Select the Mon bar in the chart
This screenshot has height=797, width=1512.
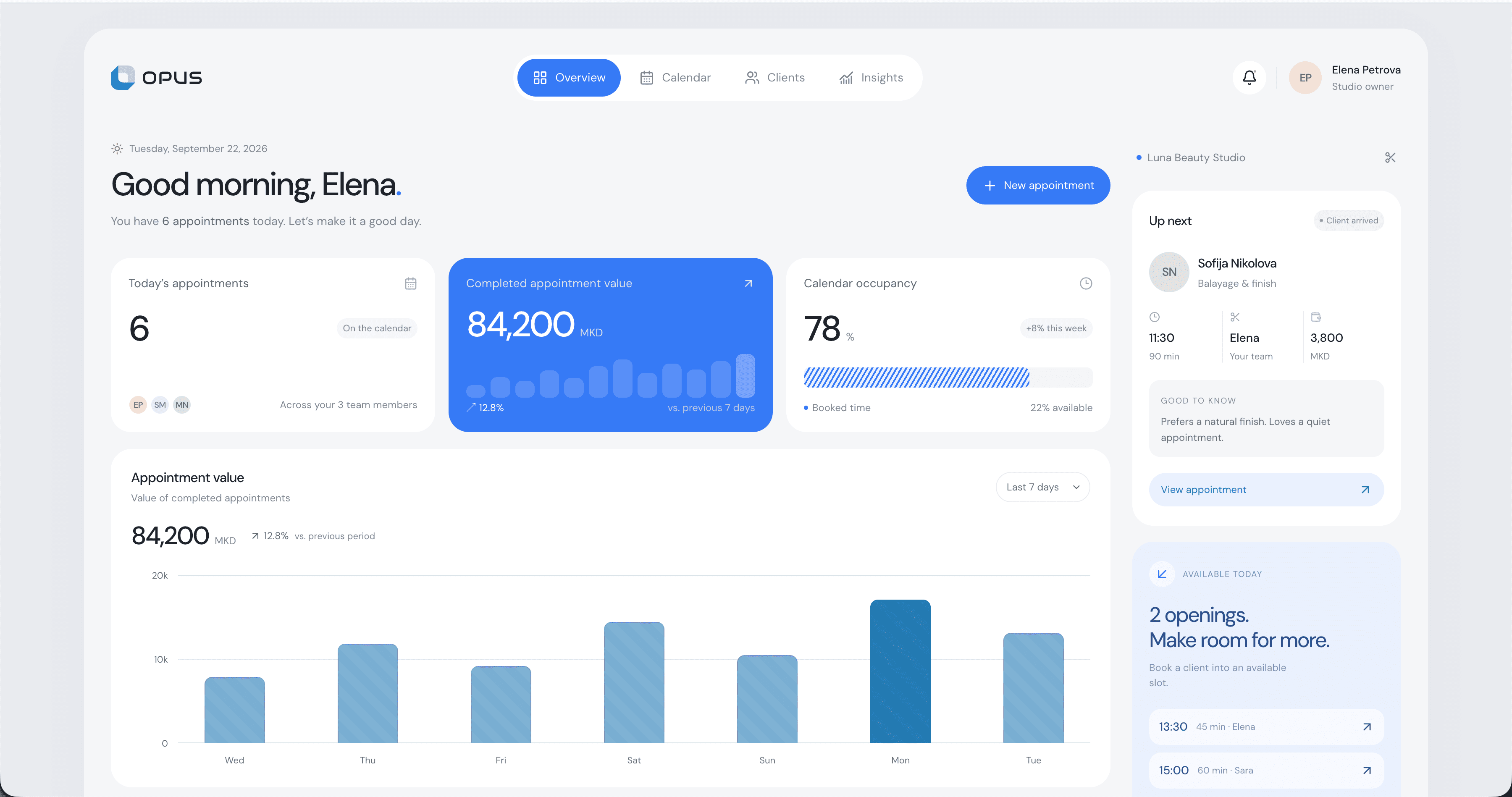click(x=900, y=671)
